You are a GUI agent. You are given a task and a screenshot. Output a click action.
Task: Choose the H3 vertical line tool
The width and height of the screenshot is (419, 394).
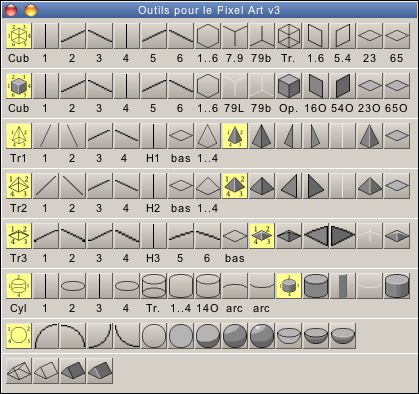point(154,236)
